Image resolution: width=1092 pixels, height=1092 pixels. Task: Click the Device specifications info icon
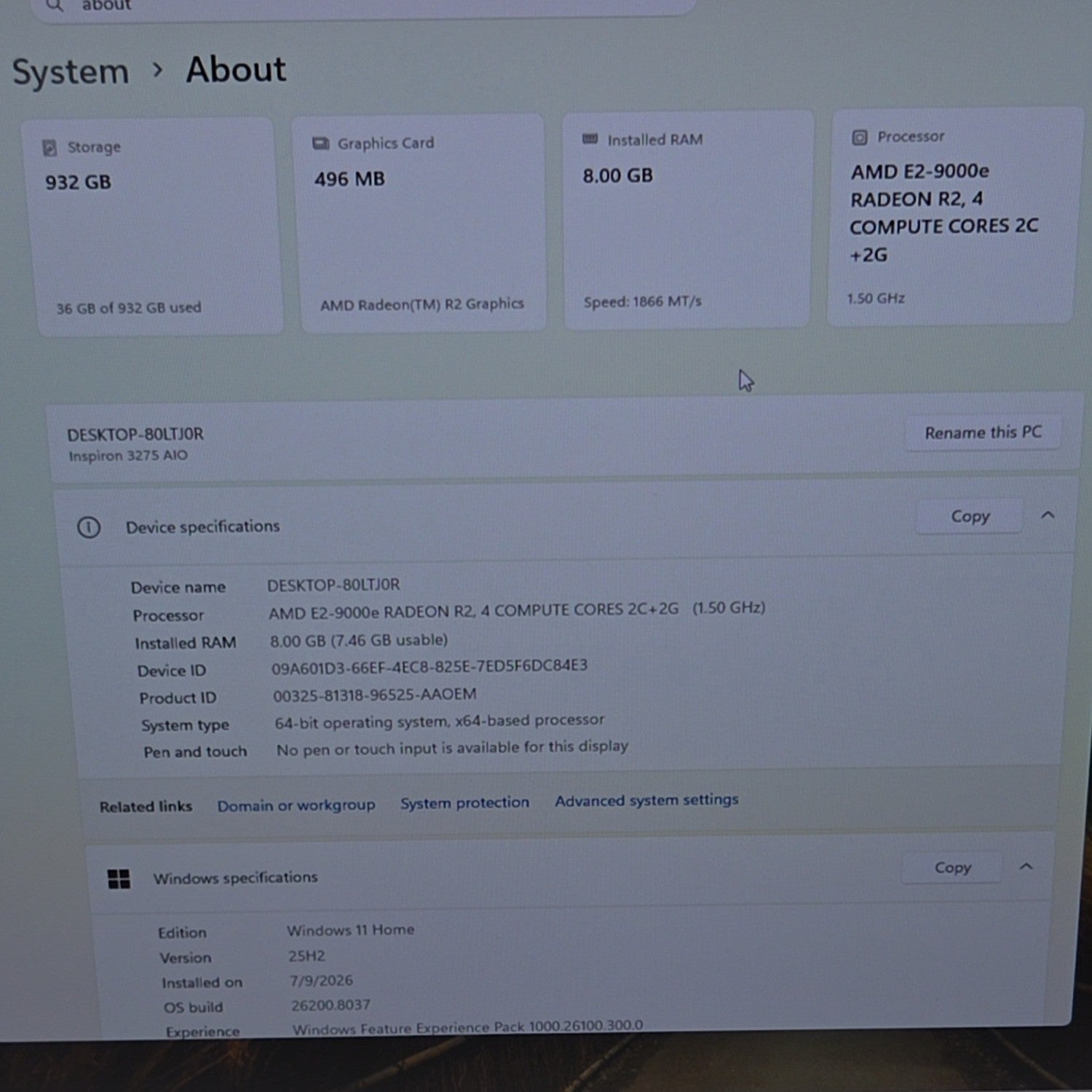89,527
